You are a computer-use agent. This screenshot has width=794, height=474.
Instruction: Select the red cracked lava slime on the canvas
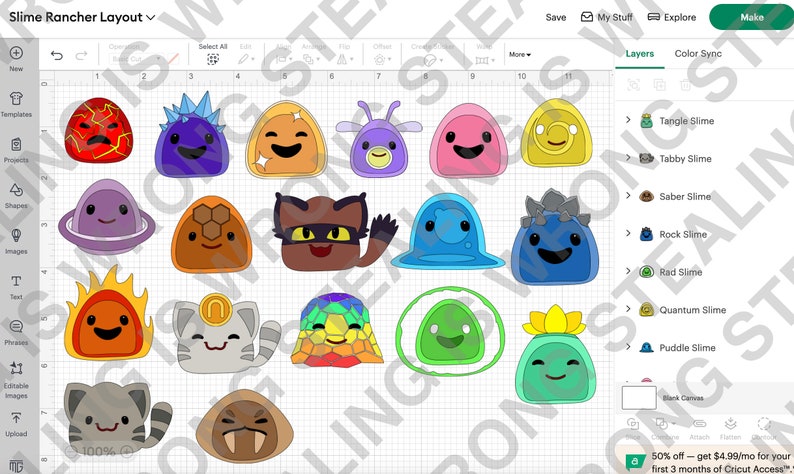click(x=98, y=130)
